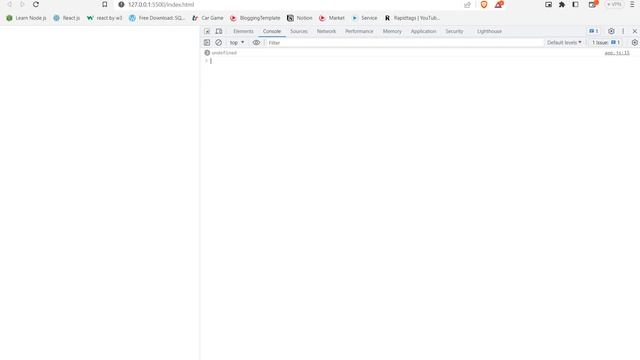Image resolution: width=640 pixels, height=360 pixels.
Task: Open the Brave Rewards triangle icon
Action: pyautogui.click(x=499, y=4)
